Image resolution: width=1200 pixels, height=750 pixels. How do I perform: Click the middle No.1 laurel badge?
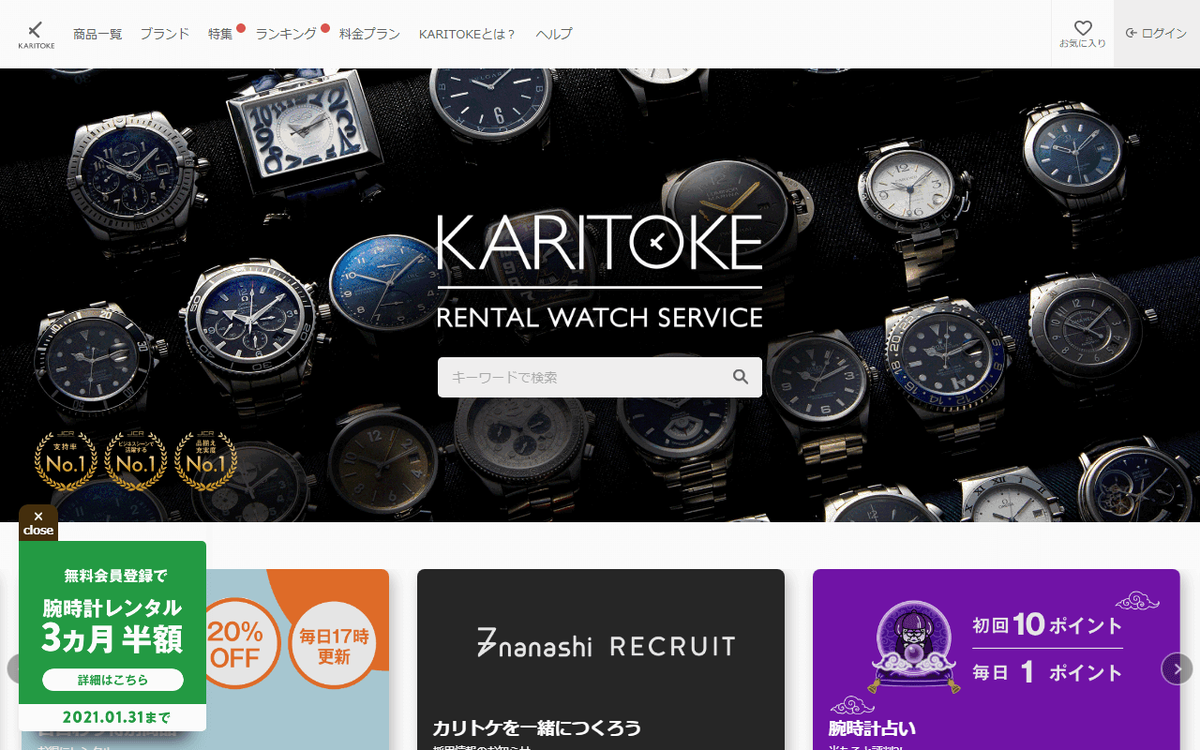coord(136,461)
